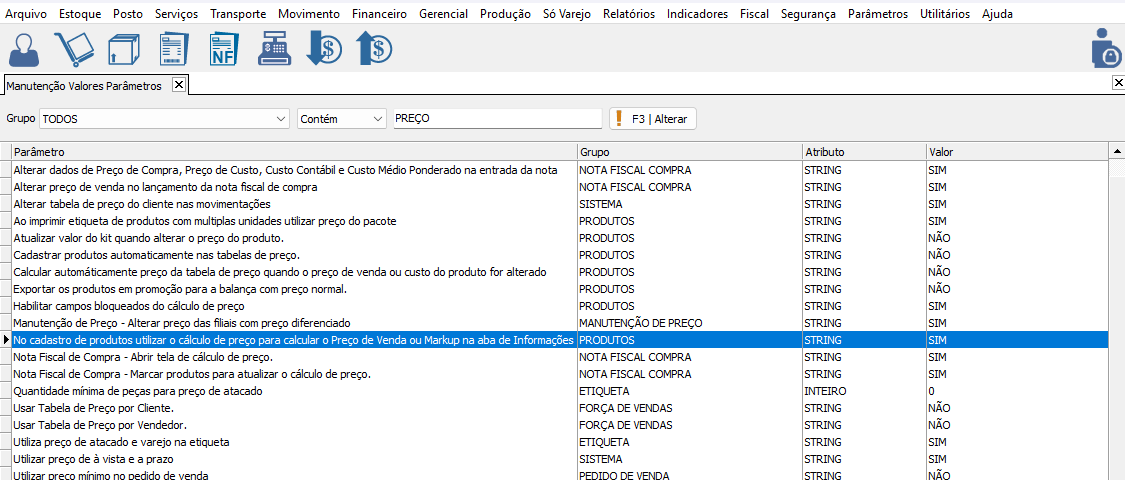Viewport: 1125px width, 480px height.
Task: Open the NF invoice toolbar icon
Action: pyautogui.click(x=224, y=49)
